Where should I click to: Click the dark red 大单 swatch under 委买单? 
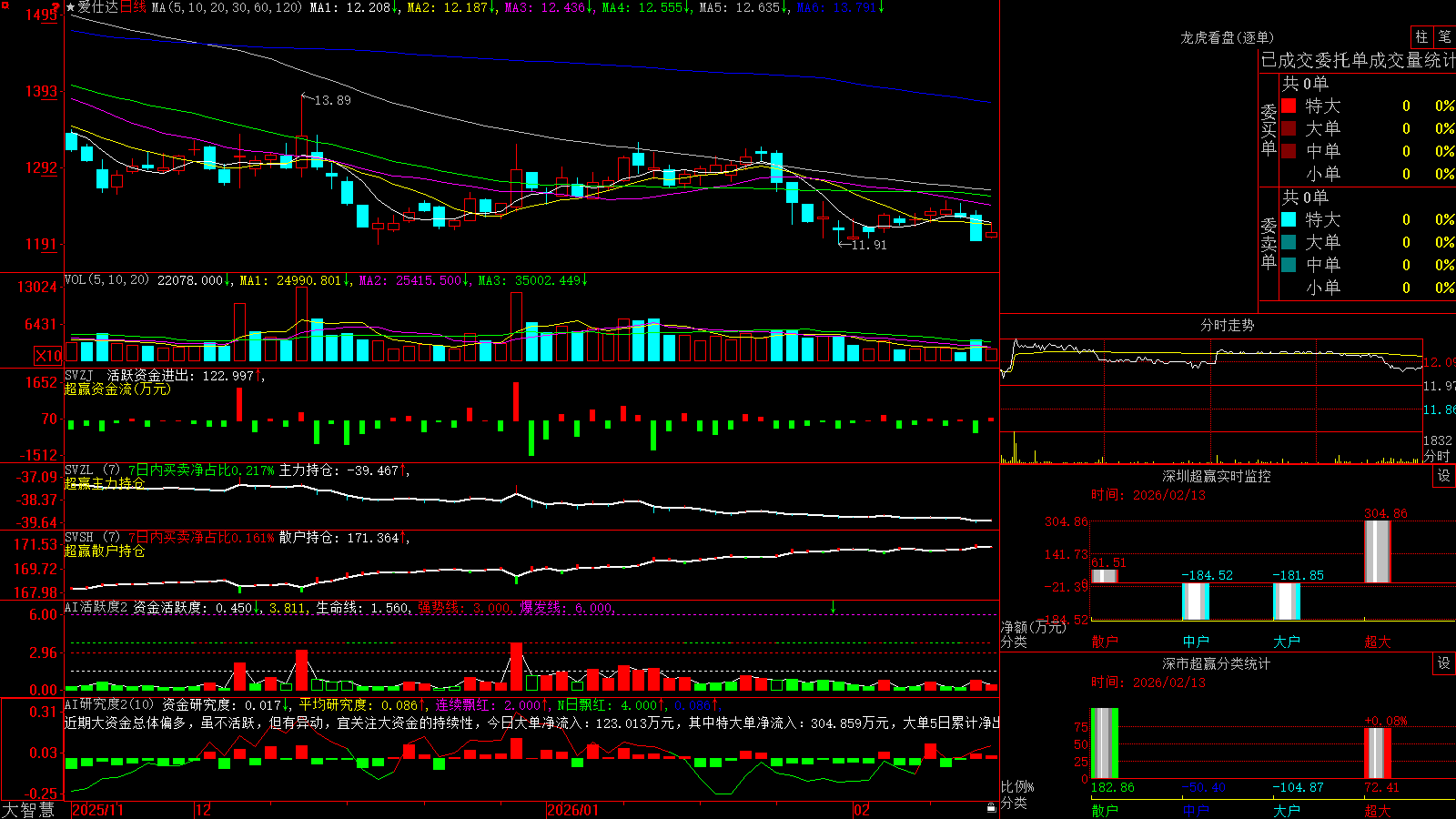click(x=1289, y=128)
